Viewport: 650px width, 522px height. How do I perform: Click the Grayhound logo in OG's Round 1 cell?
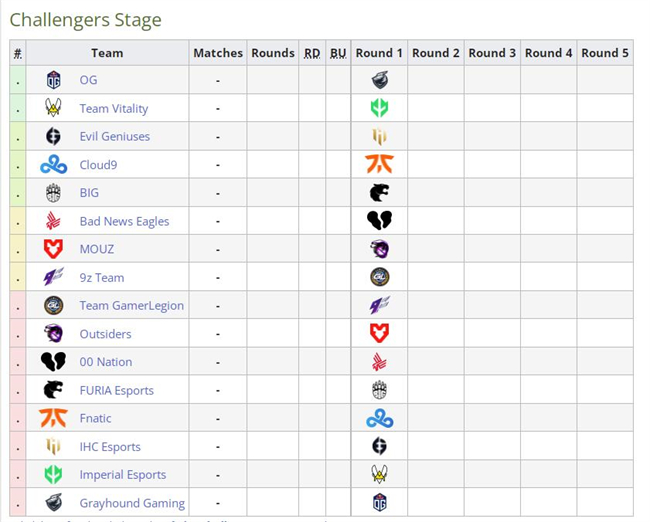point(380,80)
